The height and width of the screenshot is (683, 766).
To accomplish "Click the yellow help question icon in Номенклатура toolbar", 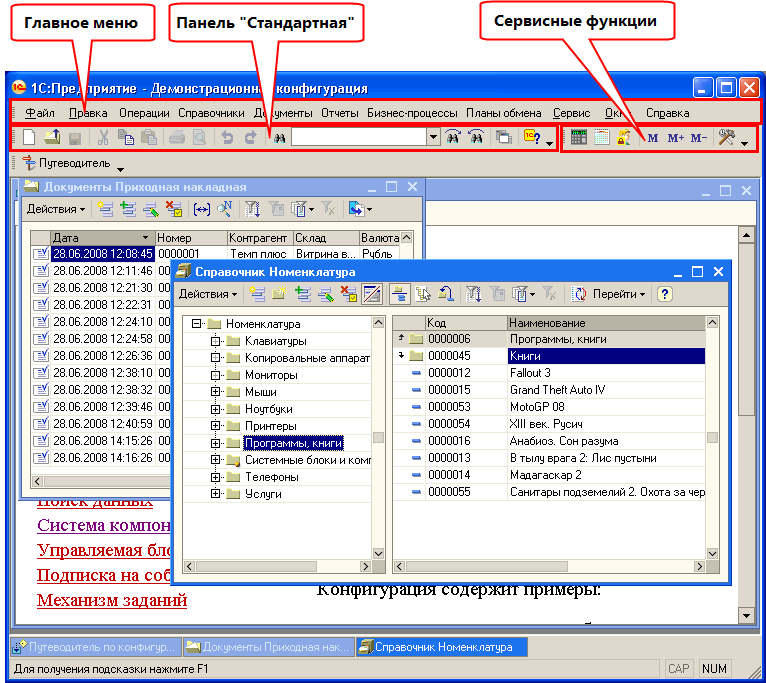I will 664,294.
